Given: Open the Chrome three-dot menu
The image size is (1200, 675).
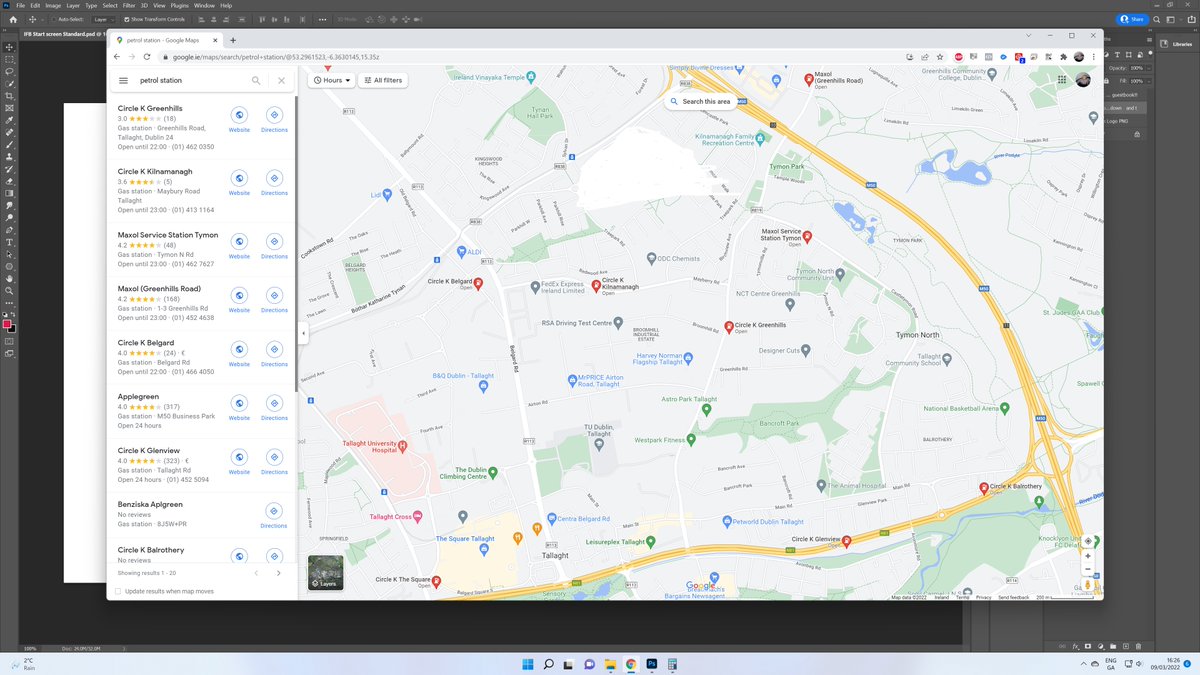Looking at the screenshot, I should 1093,56.
